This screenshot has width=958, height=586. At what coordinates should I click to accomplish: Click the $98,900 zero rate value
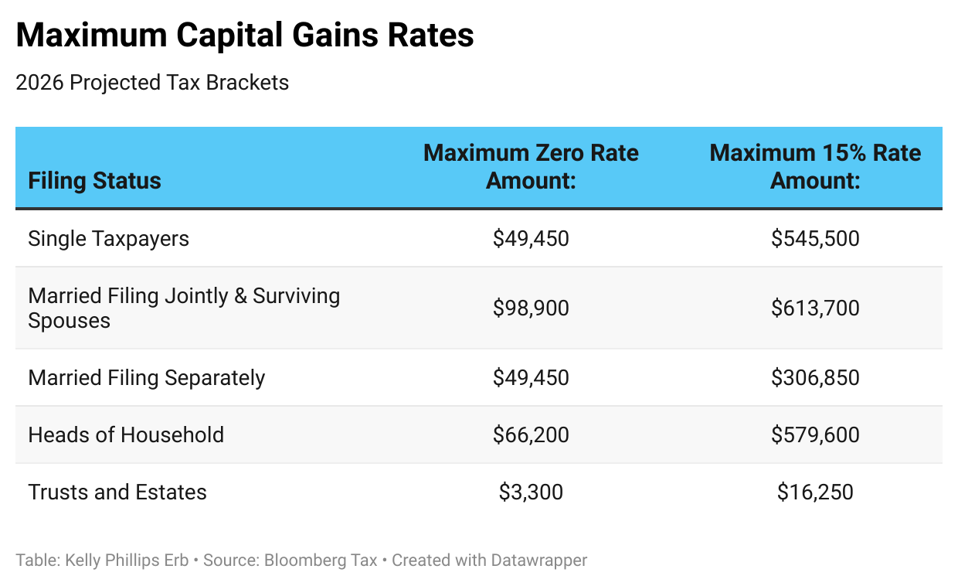point(530,308)
